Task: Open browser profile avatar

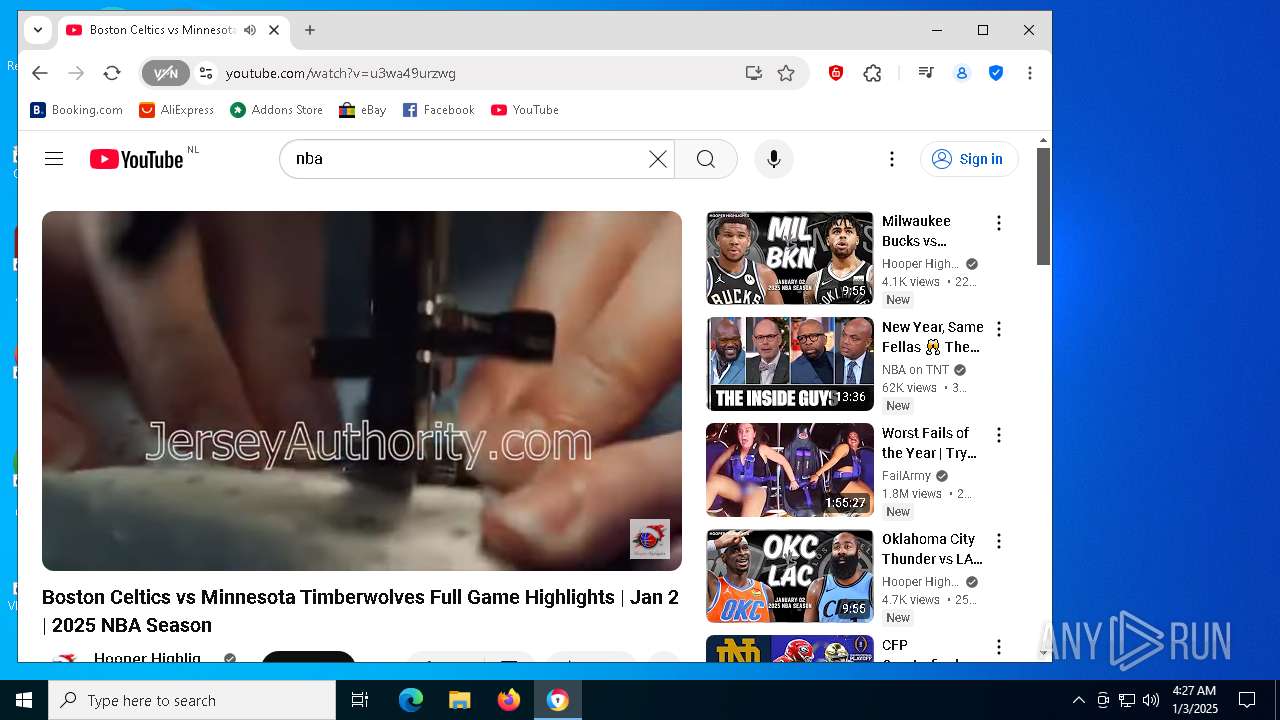Action: 962,73
